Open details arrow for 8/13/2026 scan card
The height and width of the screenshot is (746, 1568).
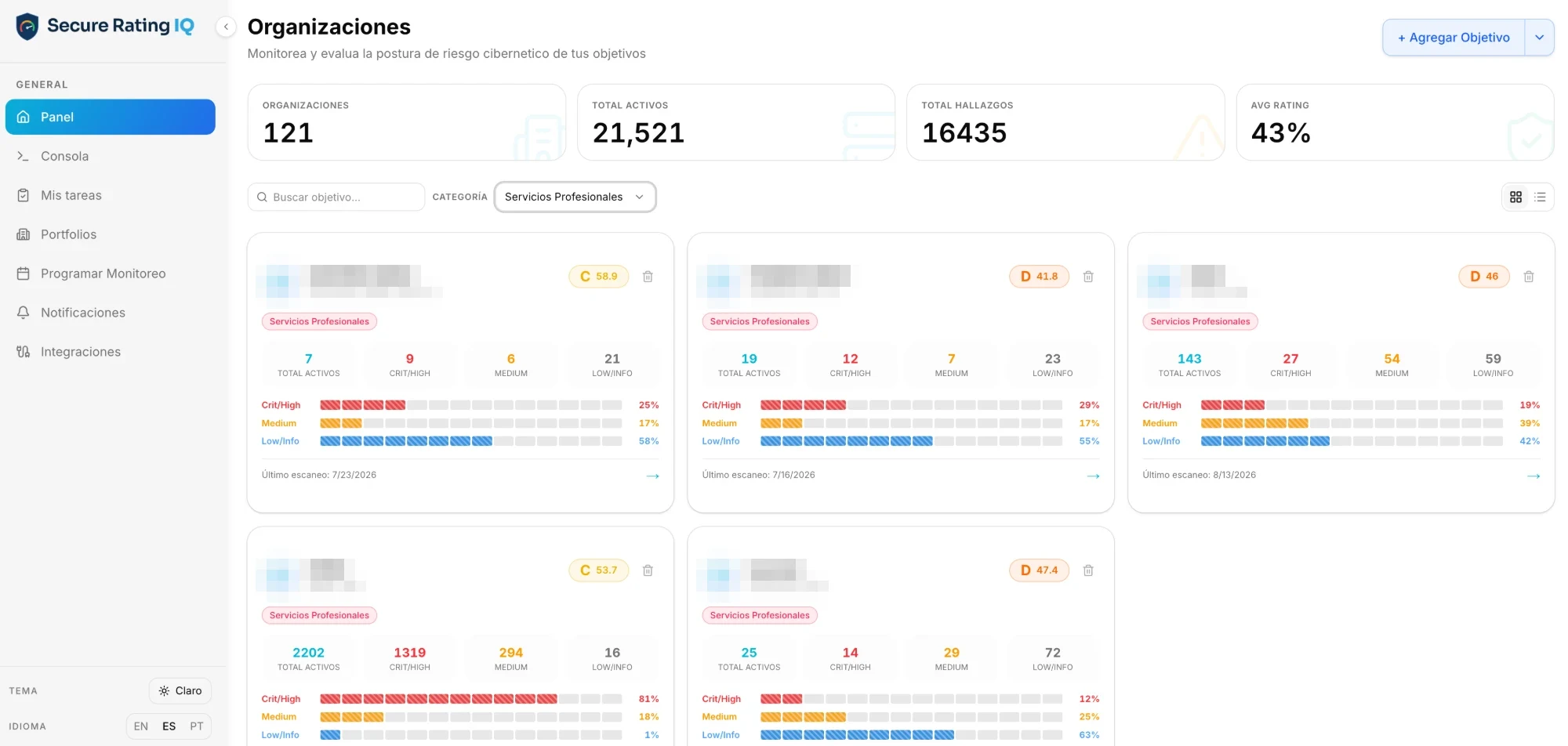[x=1534, y=476]
